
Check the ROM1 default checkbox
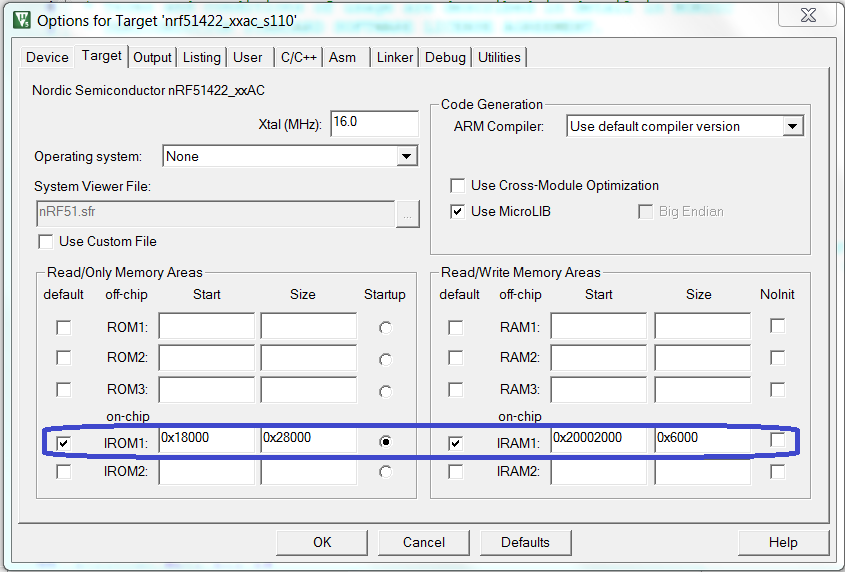[64, 327]
